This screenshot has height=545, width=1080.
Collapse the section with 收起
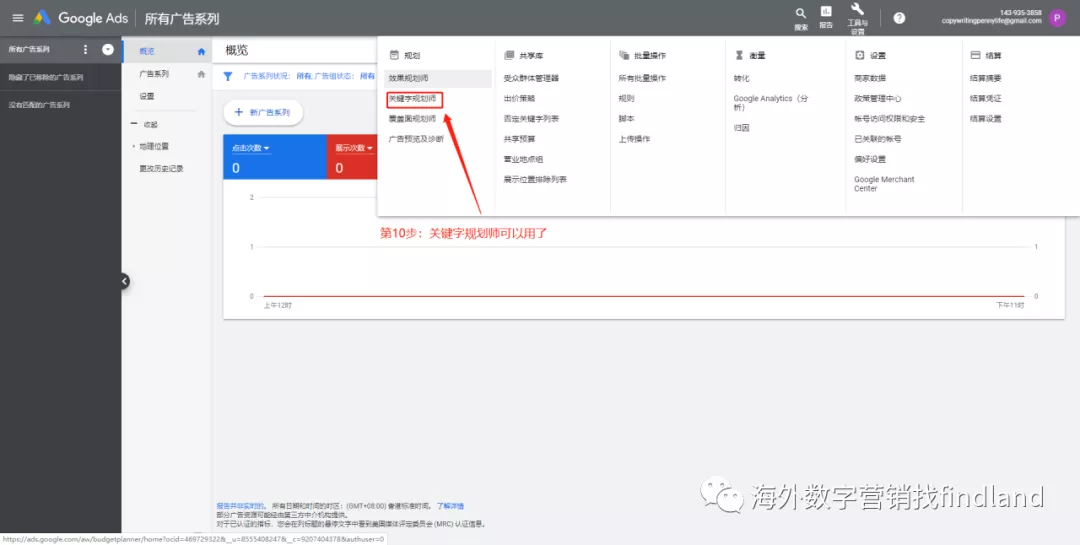click(145, 124)
